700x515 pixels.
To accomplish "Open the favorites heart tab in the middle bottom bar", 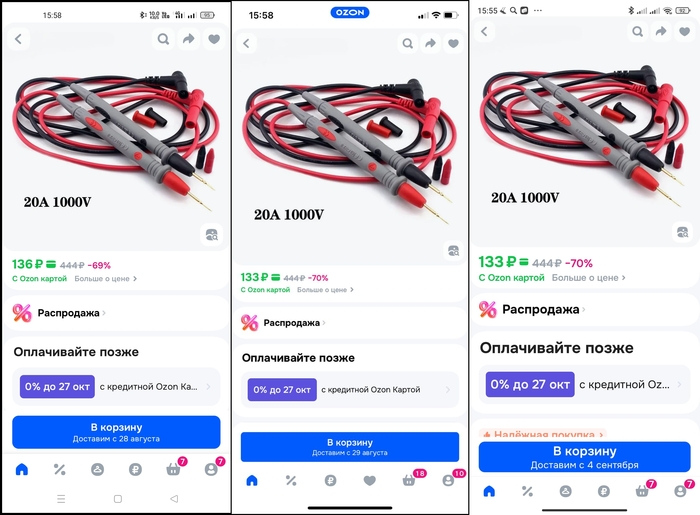I will point(370,480).
